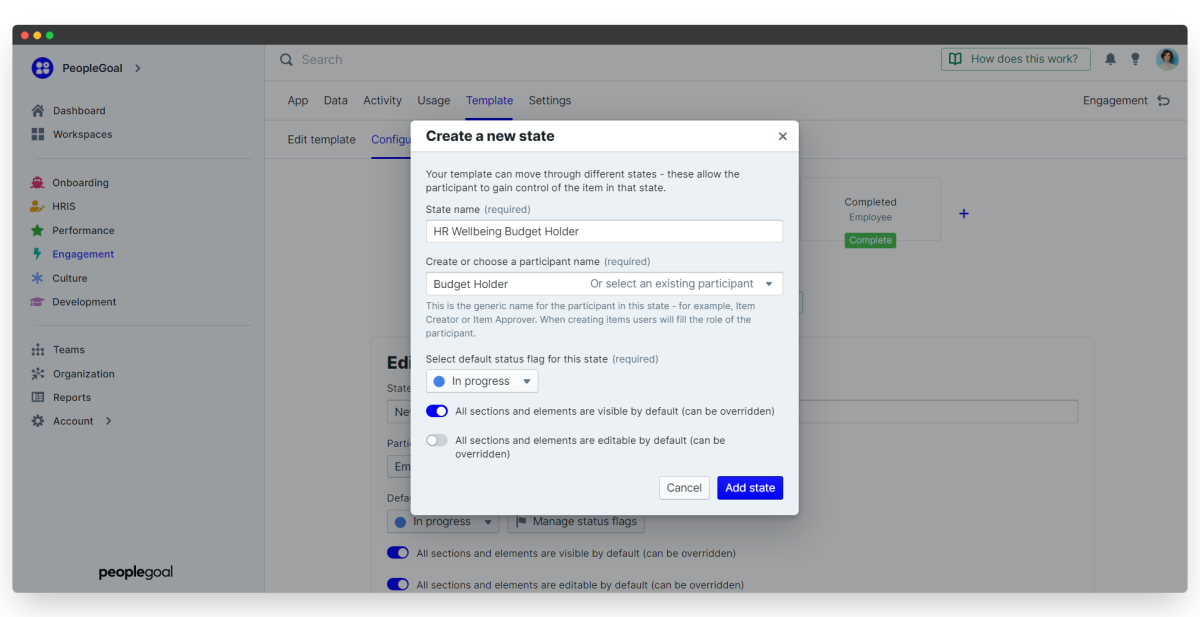This screenshot has height=617, width=1200.
Task: Click the plus icon to add state
Action: click(x=964, y=213)
